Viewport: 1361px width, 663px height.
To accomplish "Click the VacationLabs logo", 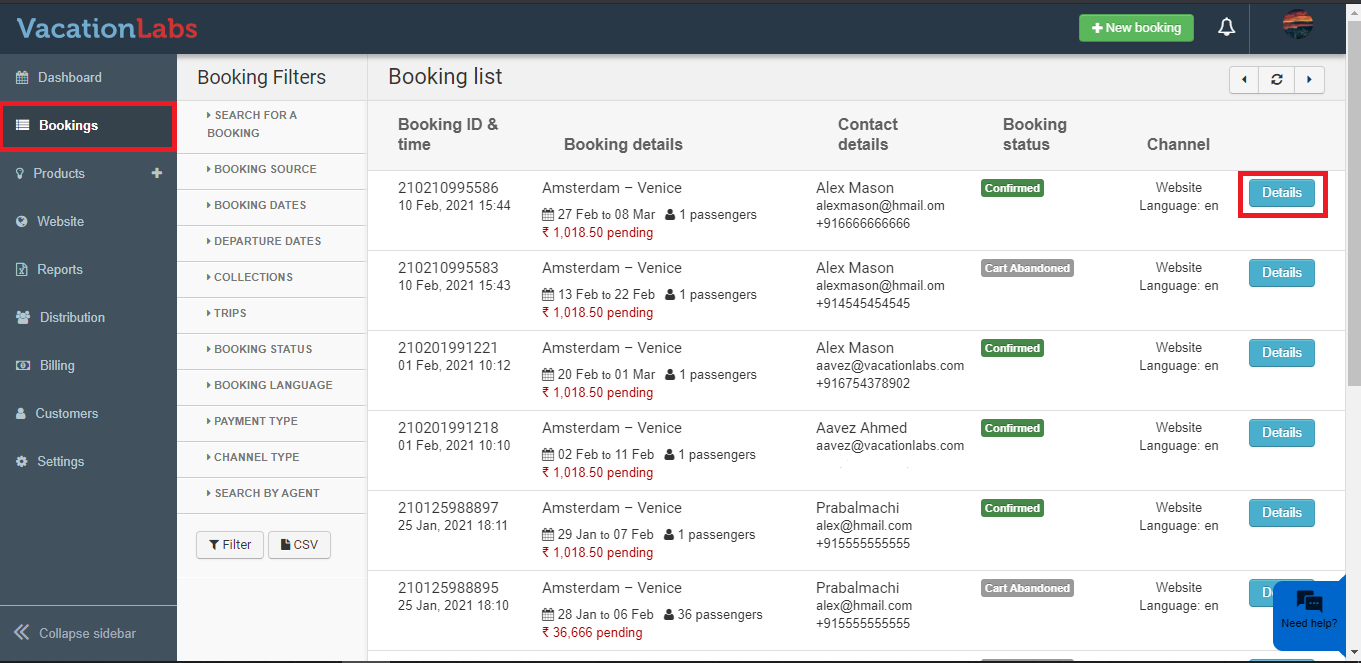I will coord(107,28).
